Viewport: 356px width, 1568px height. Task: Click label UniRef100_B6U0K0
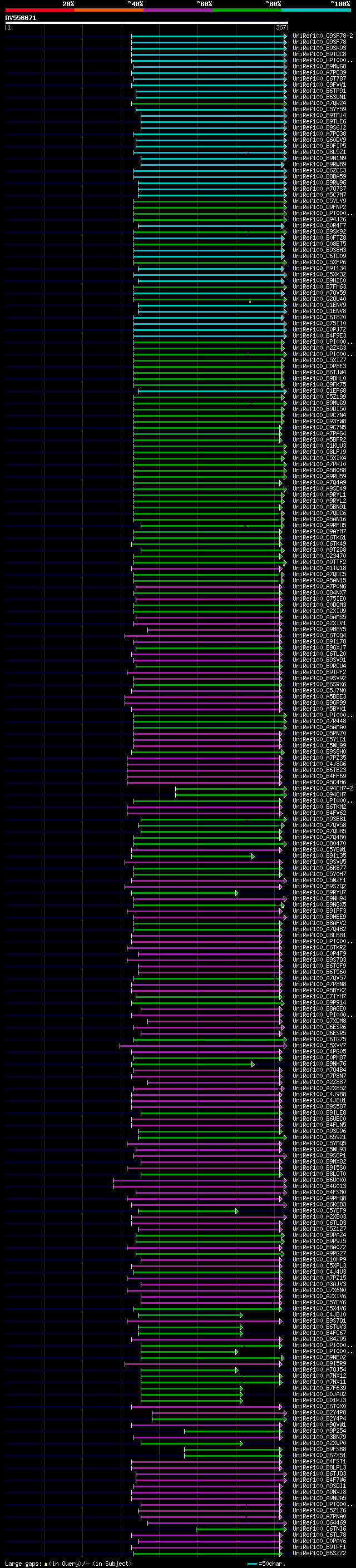point(319,1180)
